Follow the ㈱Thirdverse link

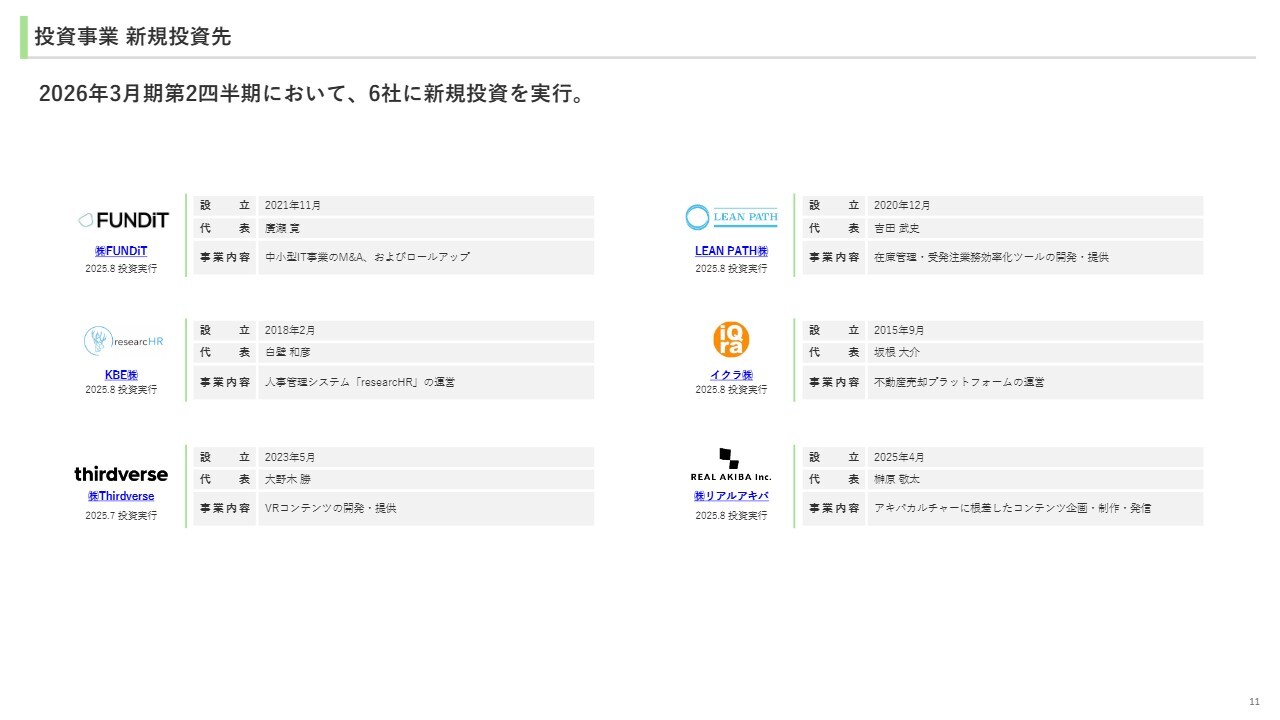tap(121, 496)
